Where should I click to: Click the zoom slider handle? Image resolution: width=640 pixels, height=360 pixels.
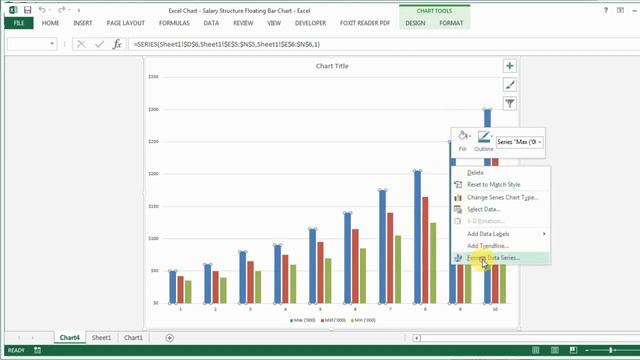611,350
